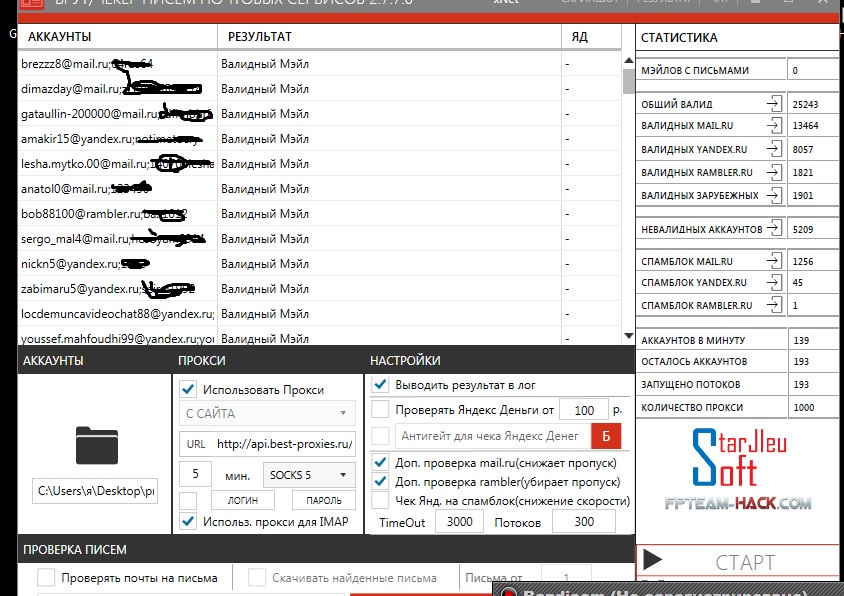Toggle Доп. проверка rambler checkbox
This screenshot has width=844, height=596.
pos(380,481)
